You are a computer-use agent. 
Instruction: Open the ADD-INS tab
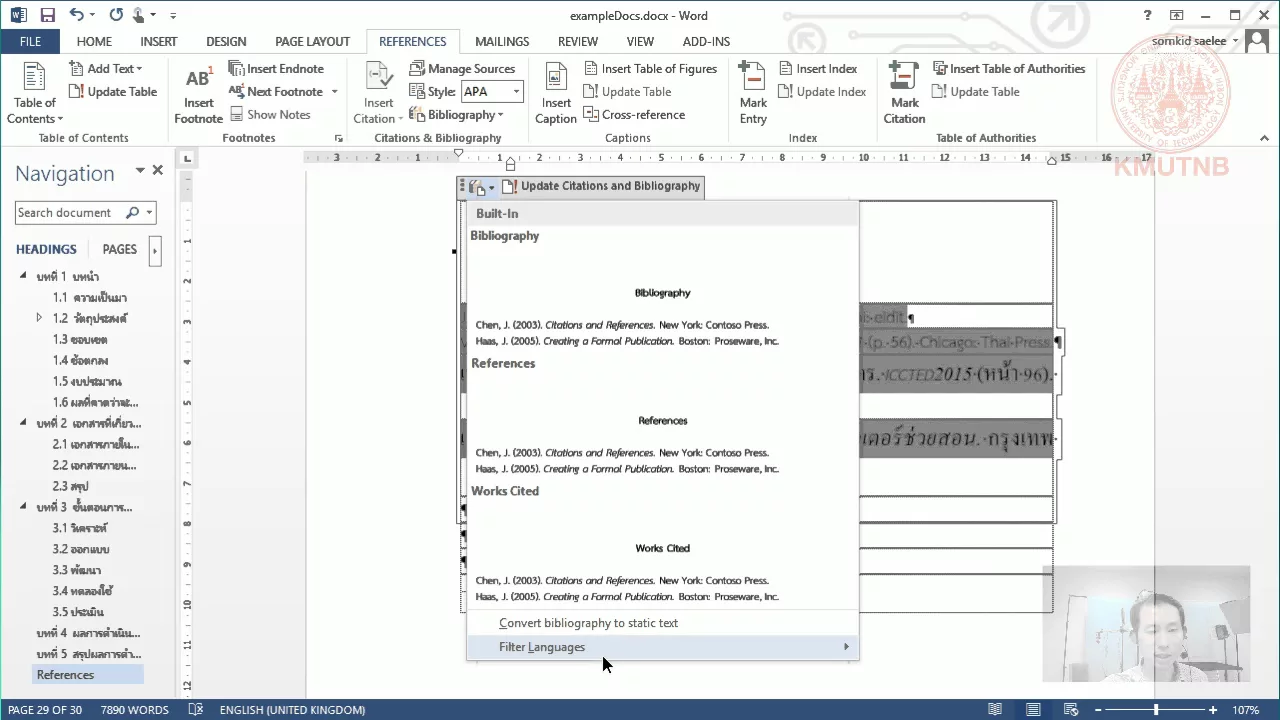[x=706, y=41]
